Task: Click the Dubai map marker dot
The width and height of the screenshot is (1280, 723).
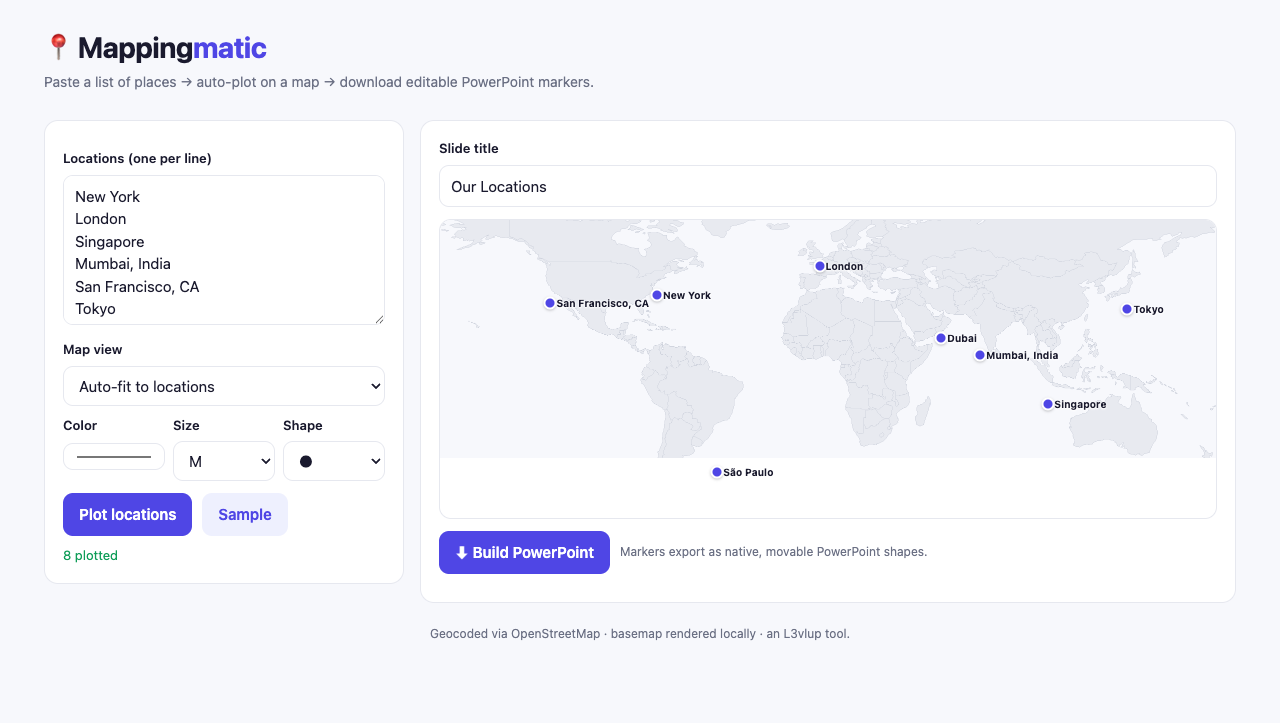Action: 941,338
